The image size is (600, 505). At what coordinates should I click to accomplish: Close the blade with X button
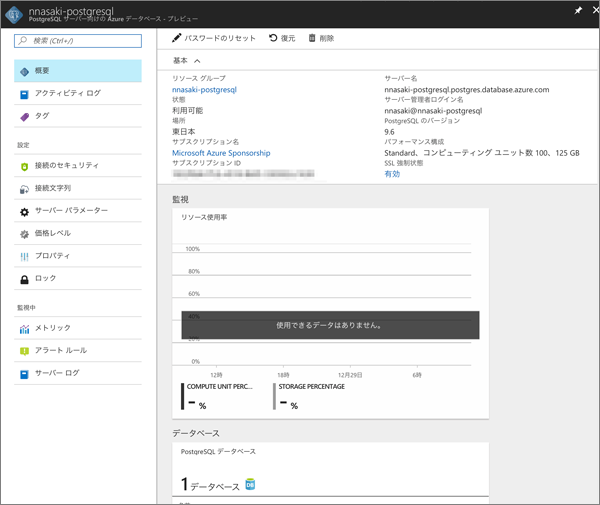596,10
